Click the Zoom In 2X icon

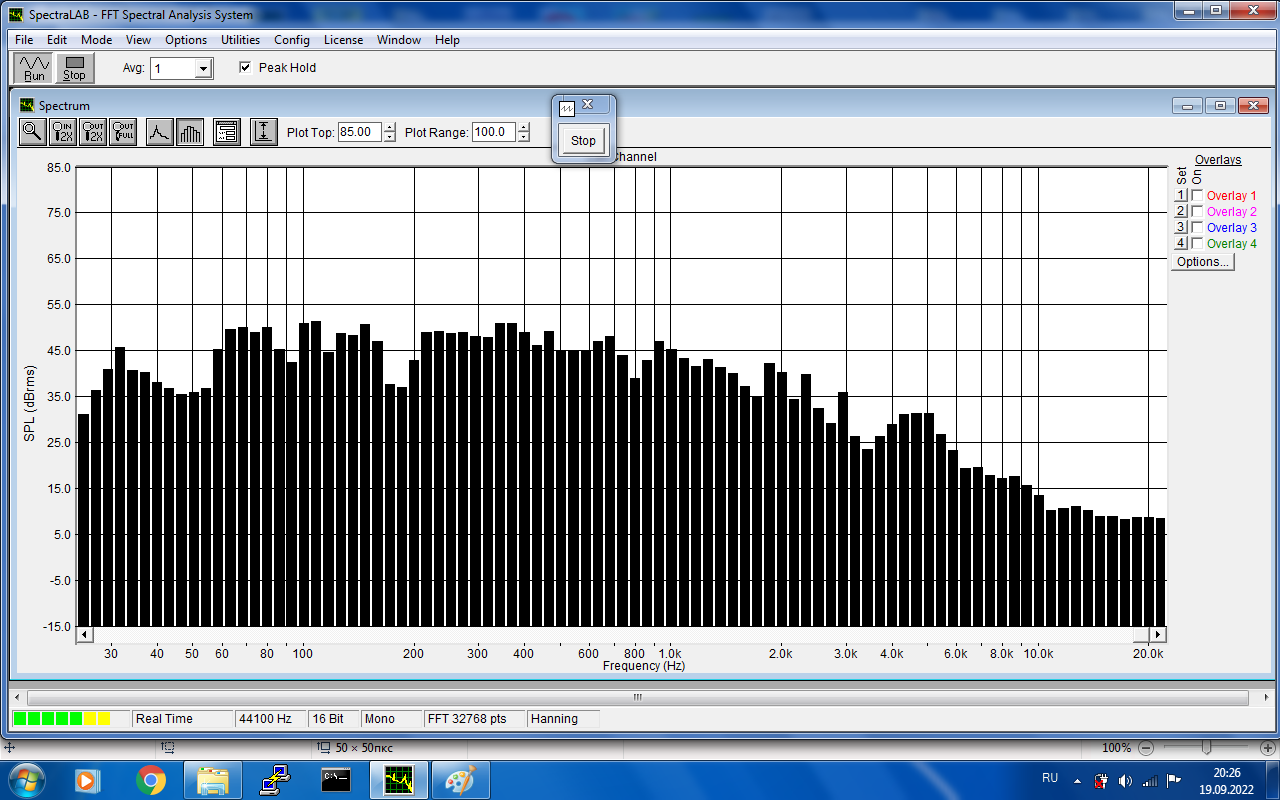coord(63,131)
